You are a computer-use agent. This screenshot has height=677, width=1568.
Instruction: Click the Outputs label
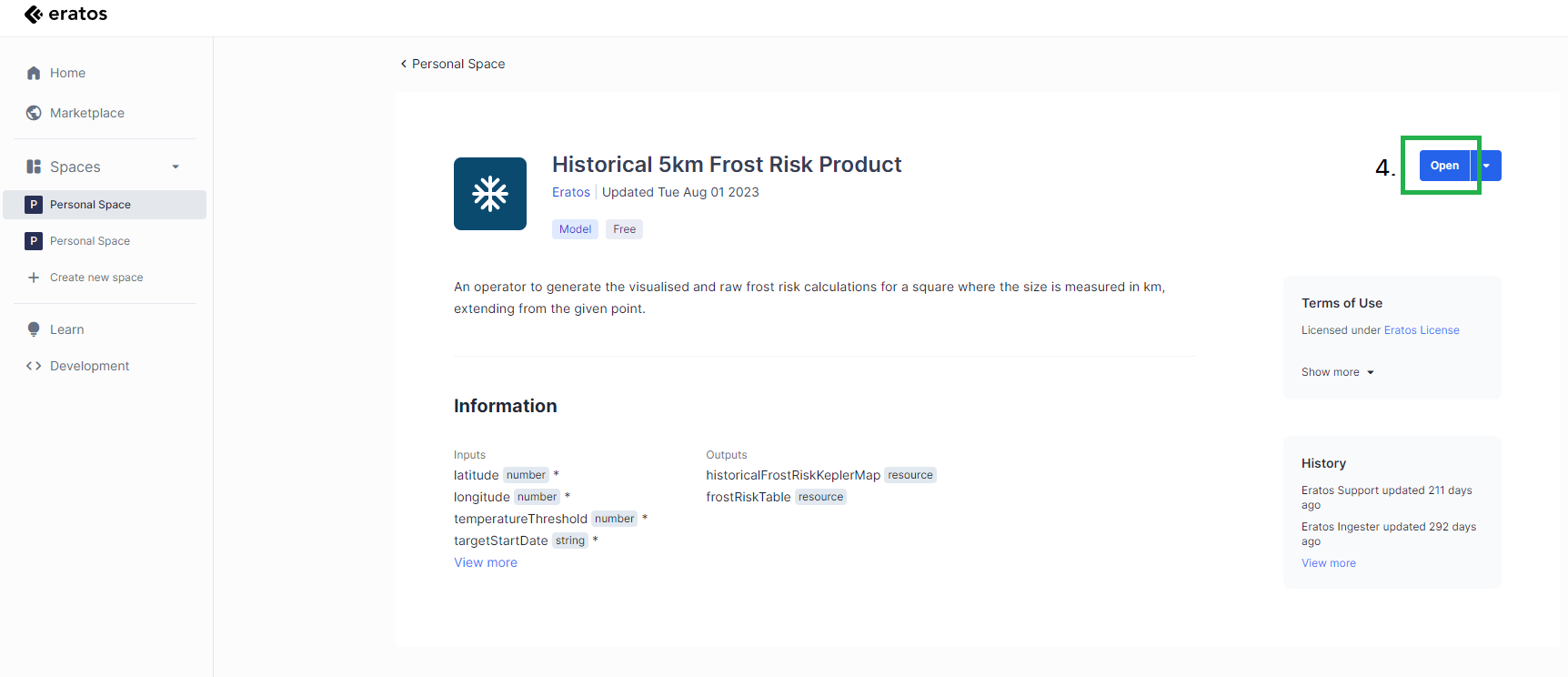point(727,455)
